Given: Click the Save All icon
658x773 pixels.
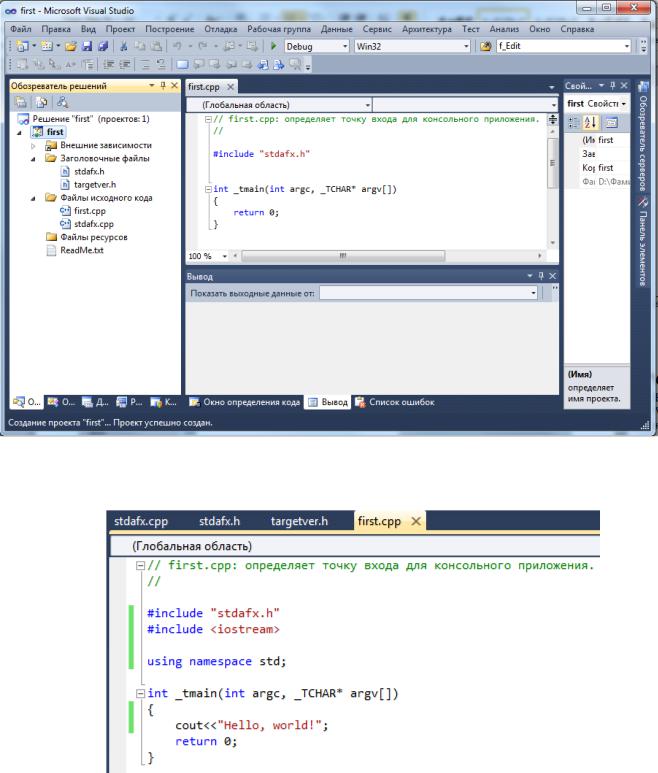Looking at the screenshot, I should pyautogui.click(x=103, y=46).
